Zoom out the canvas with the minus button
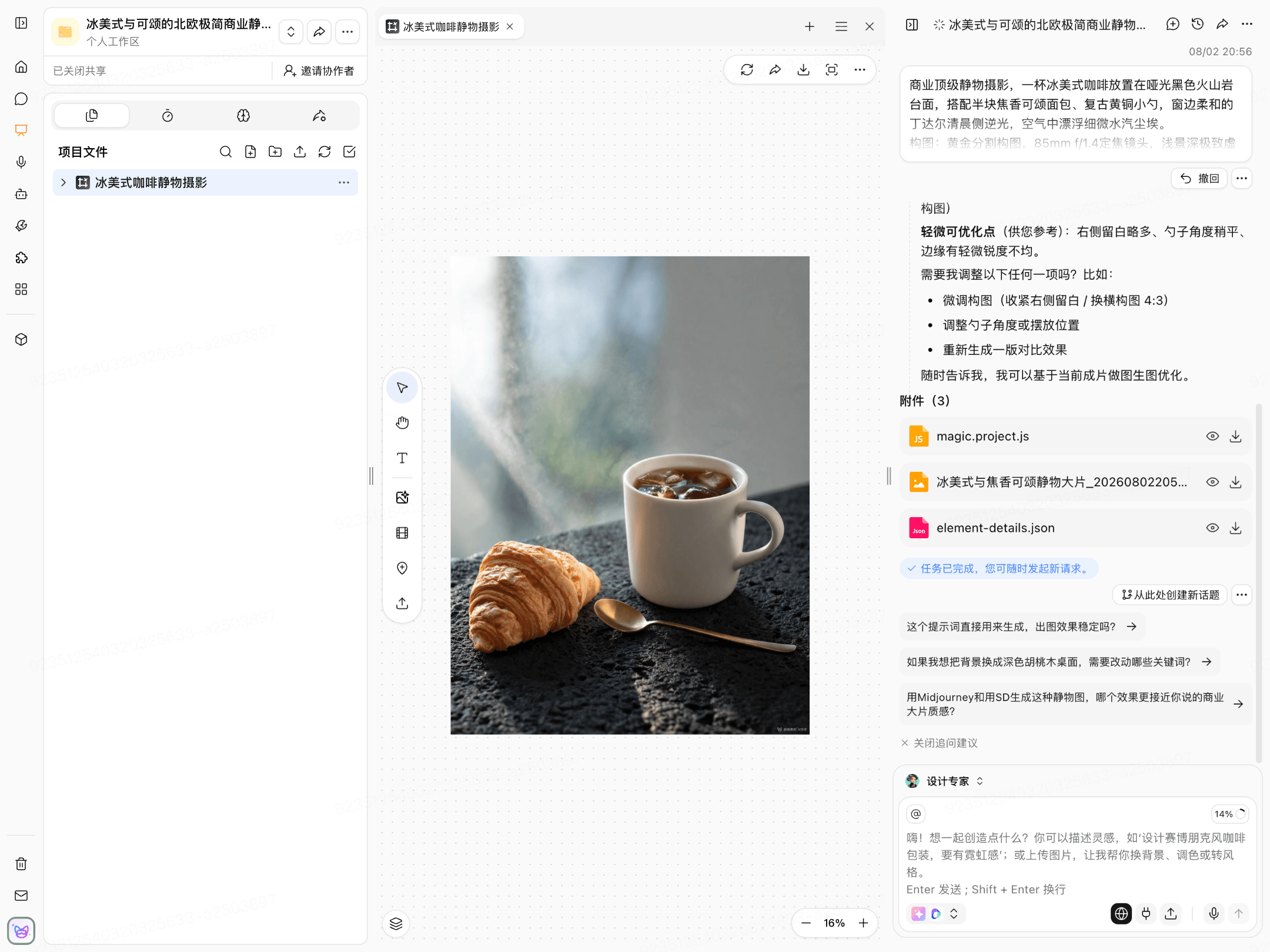This screenshot has width=1270, height=952. pyautogui.click(x=806, y=923)
